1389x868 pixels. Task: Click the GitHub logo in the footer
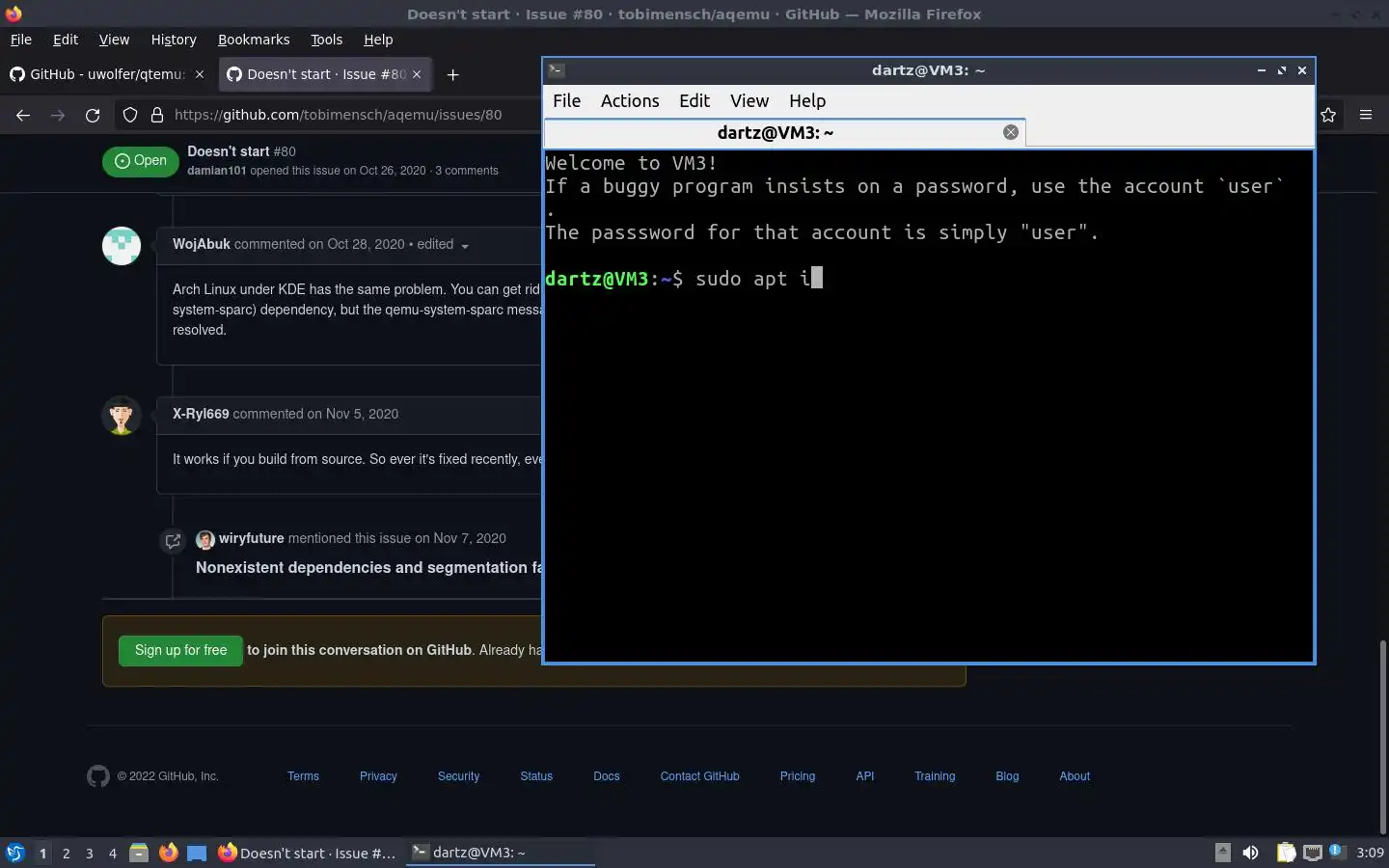point(98,776)
